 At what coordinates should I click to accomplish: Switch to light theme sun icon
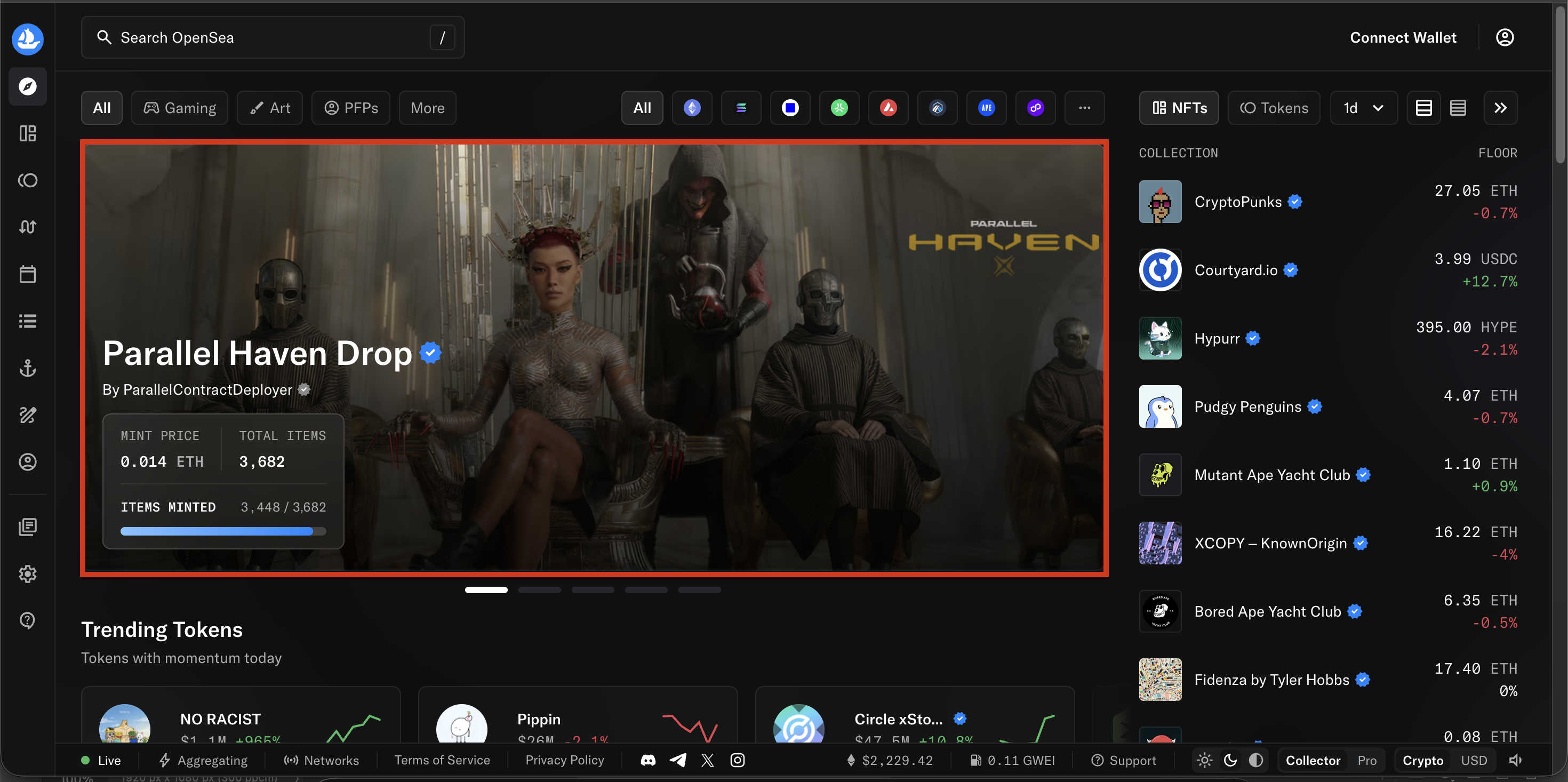(x=1205, y=760)
